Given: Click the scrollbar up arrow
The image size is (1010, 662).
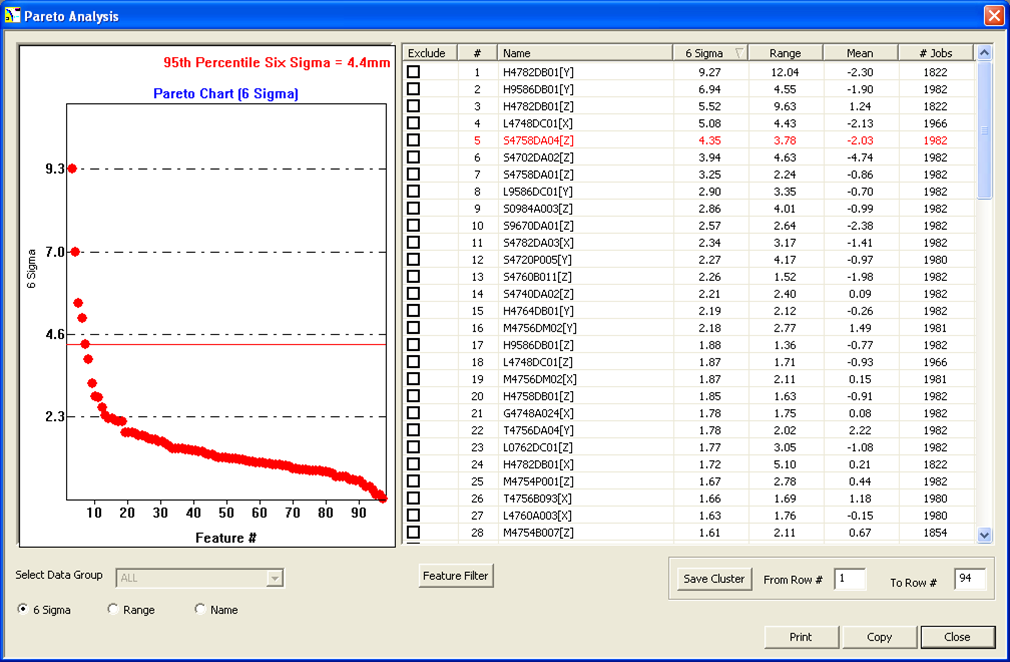Looking at the screenshot, I should (x=982, y=52).
